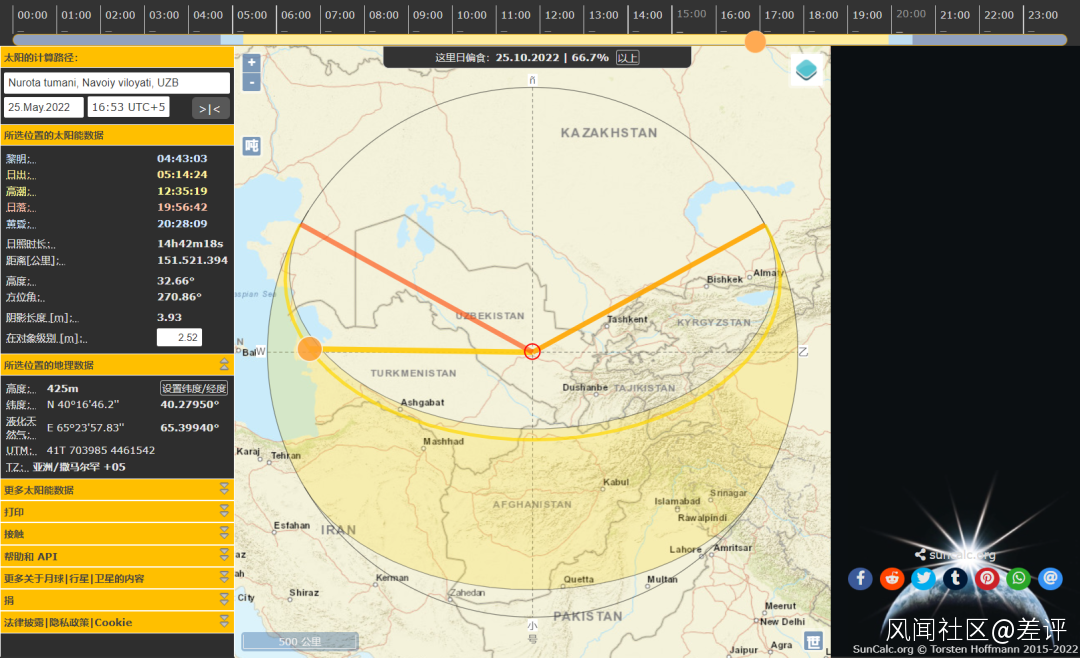Jump to 06:00 on time scale
Screen dimensions: 1080x658
coord(295,15)
